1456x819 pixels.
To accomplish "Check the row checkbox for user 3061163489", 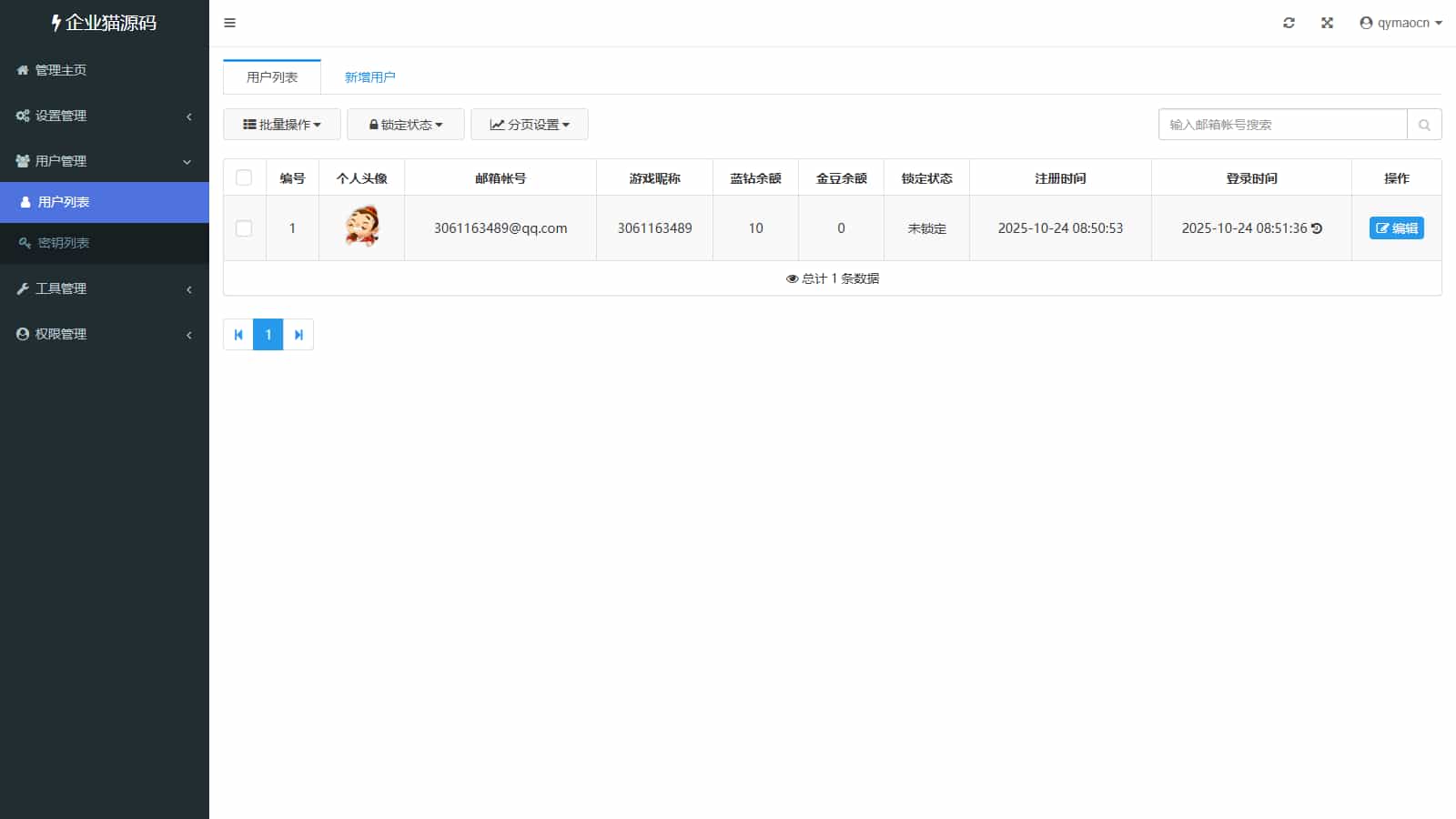I will pos(244,228).
